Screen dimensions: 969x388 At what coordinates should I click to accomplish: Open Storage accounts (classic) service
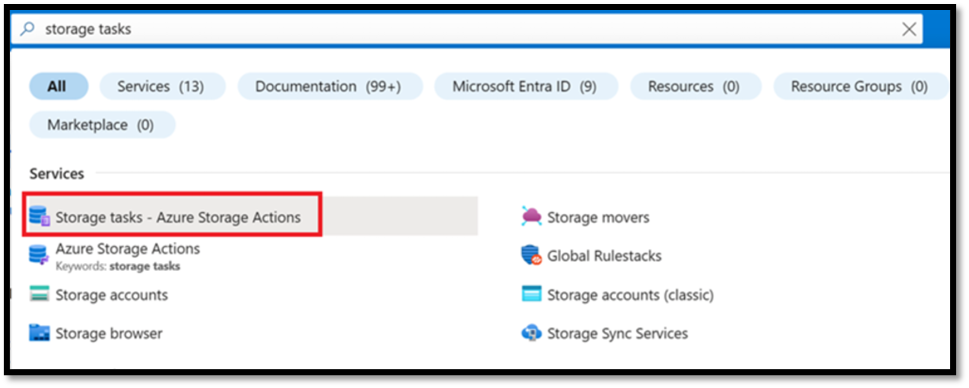630,295
